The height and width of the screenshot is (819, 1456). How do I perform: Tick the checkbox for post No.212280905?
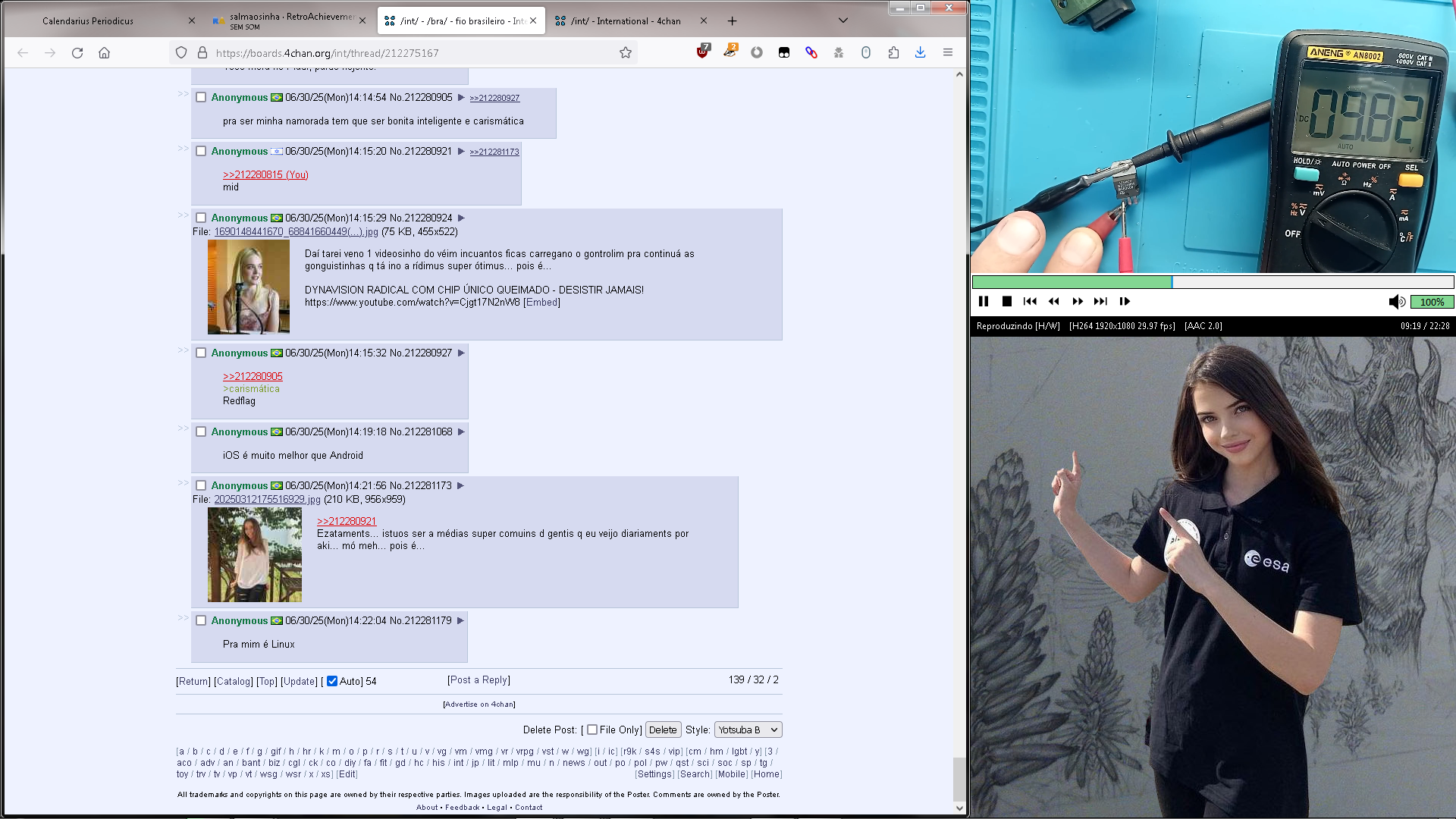tap(201, 97)
